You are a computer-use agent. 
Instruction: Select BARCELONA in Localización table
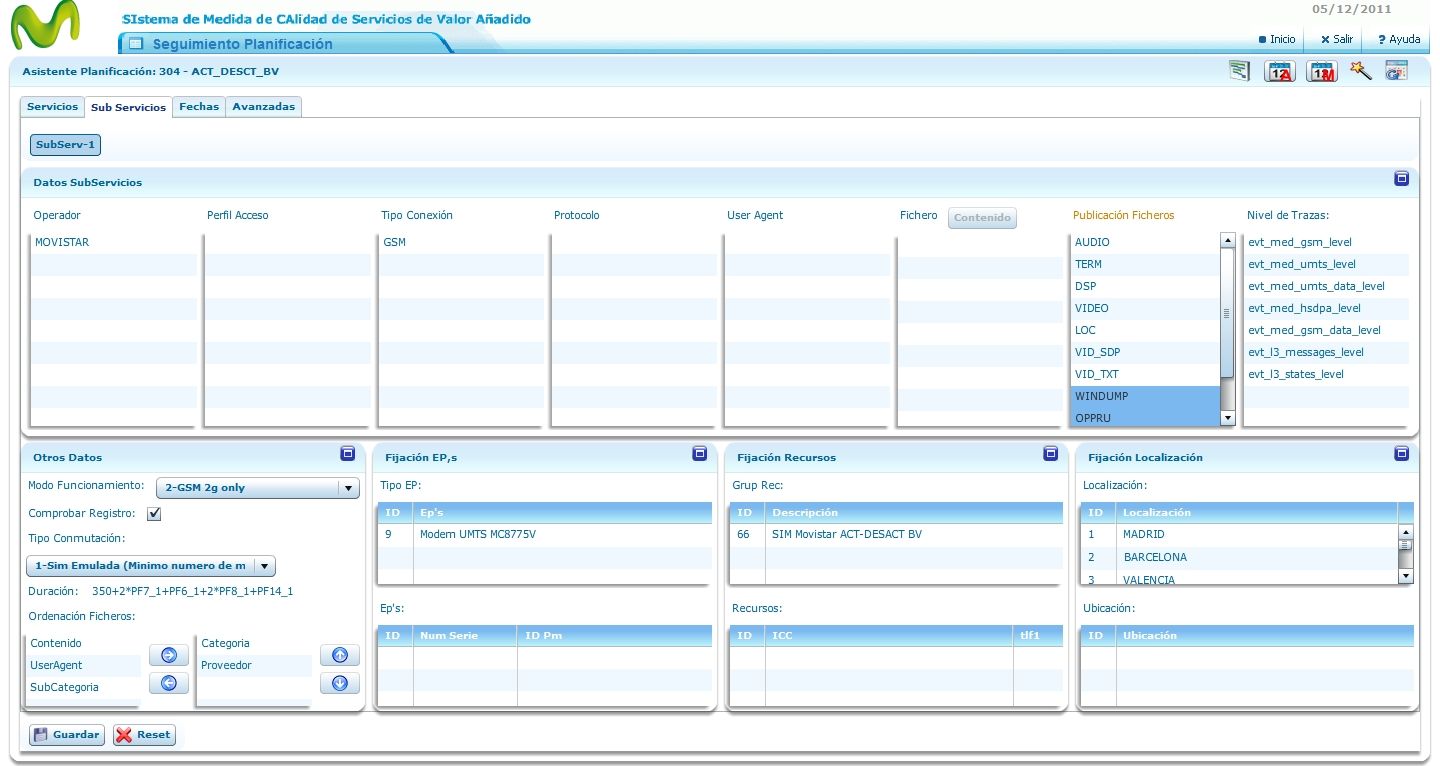click(x=1239, y=557)
